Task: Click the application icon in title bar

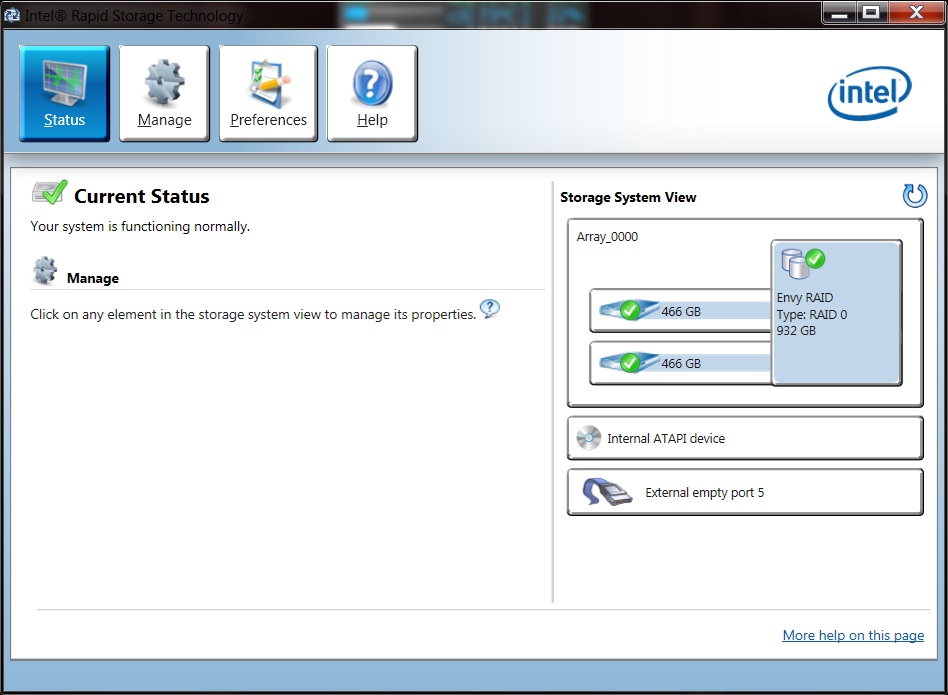Action: 11,15
